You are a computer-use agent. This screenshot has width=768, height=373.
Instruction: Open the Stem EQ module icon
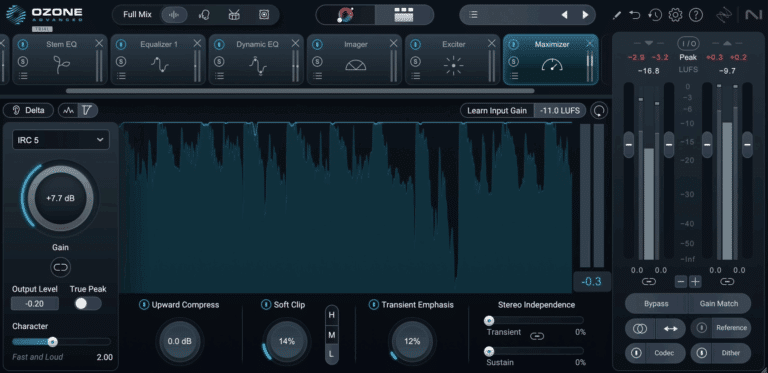tap(61, 65)
